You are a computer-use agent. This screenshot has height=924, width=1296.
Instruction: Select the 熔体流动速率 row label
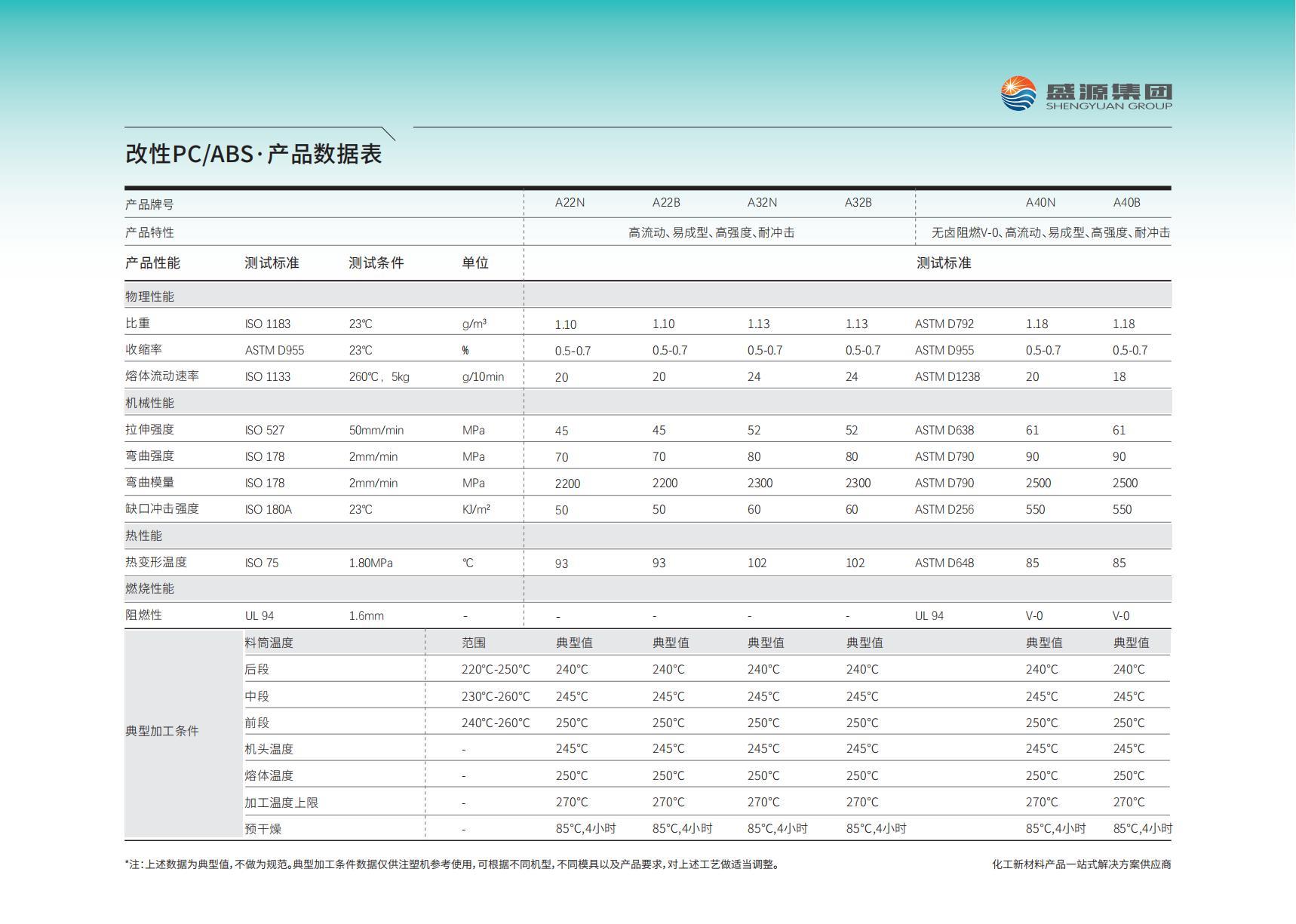click(162, 376)
